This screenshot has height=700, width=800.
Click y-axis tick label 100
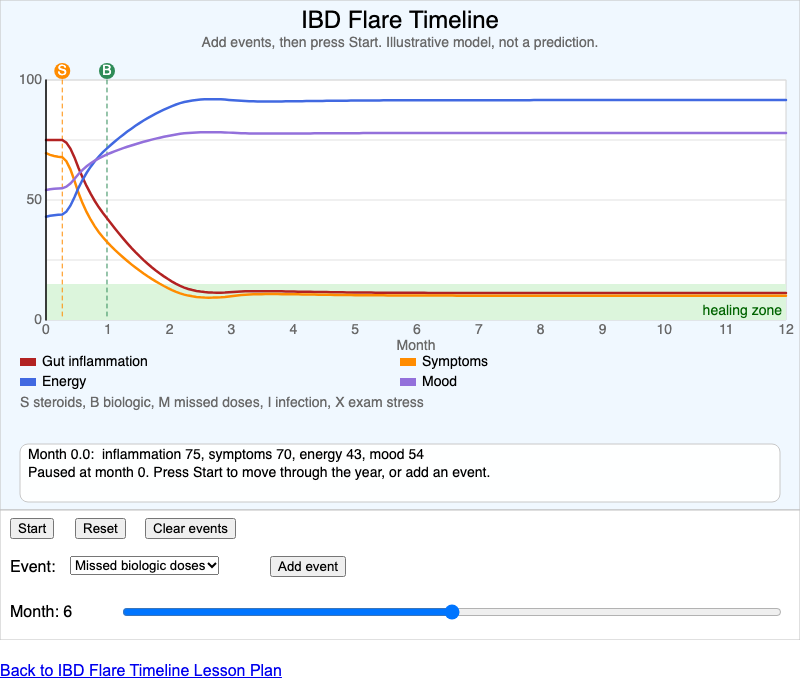click(31, 80)
